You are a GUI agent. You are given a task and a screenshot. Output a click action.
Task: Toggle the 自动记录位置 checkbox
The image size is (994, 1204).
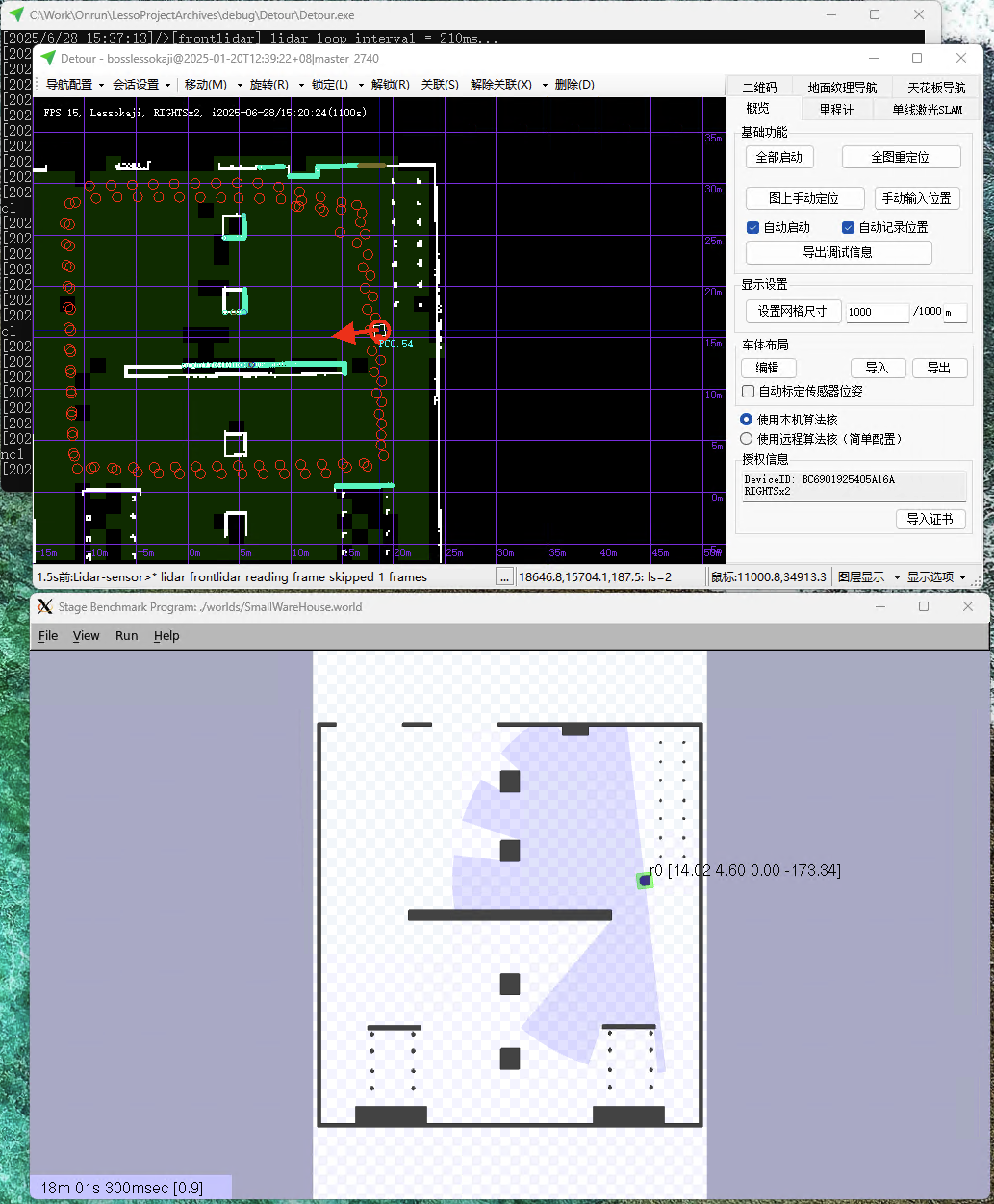[x=848, y=228]
